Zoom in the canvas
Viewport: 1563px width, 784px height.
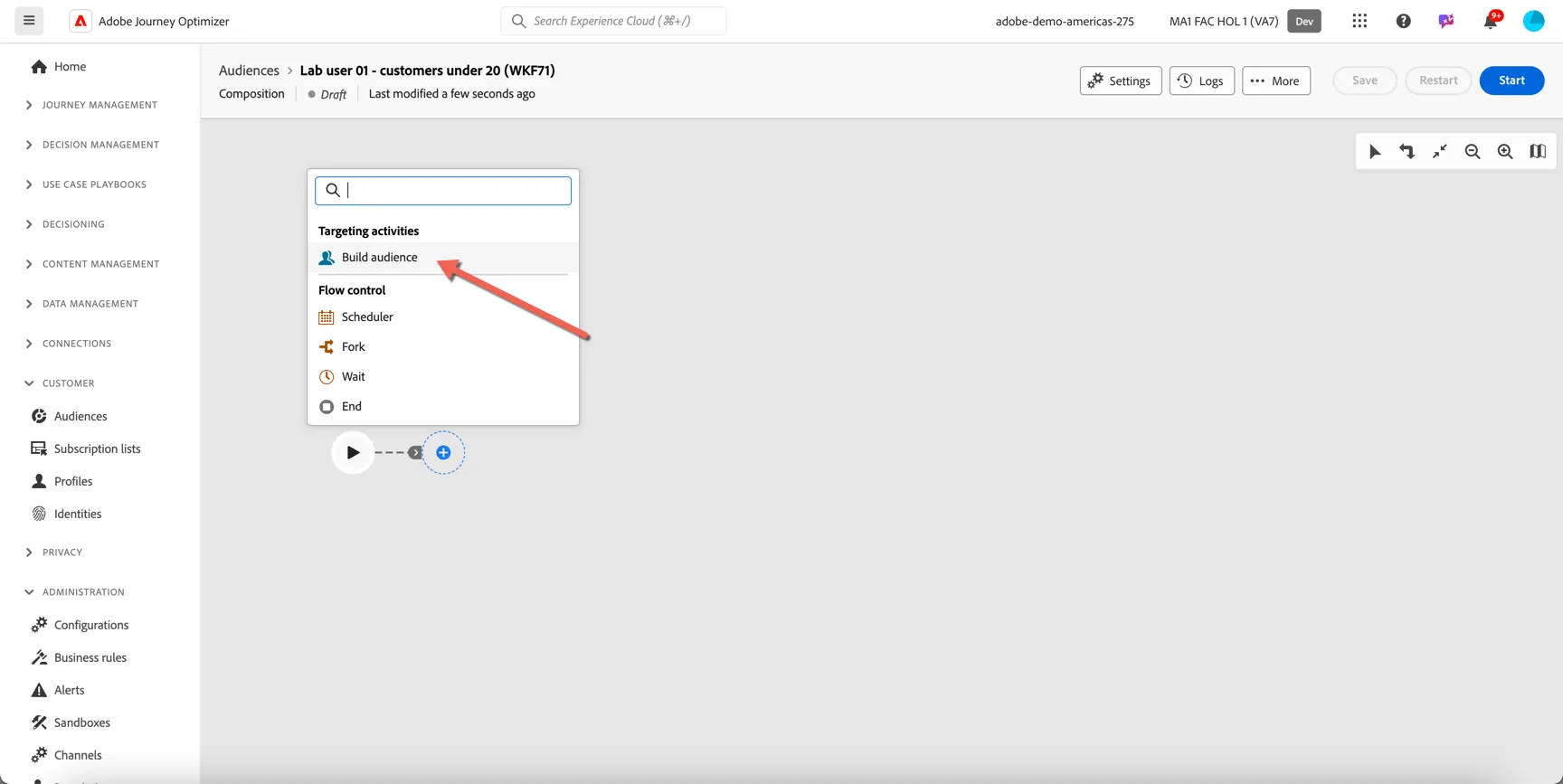tap(1505, 152)
